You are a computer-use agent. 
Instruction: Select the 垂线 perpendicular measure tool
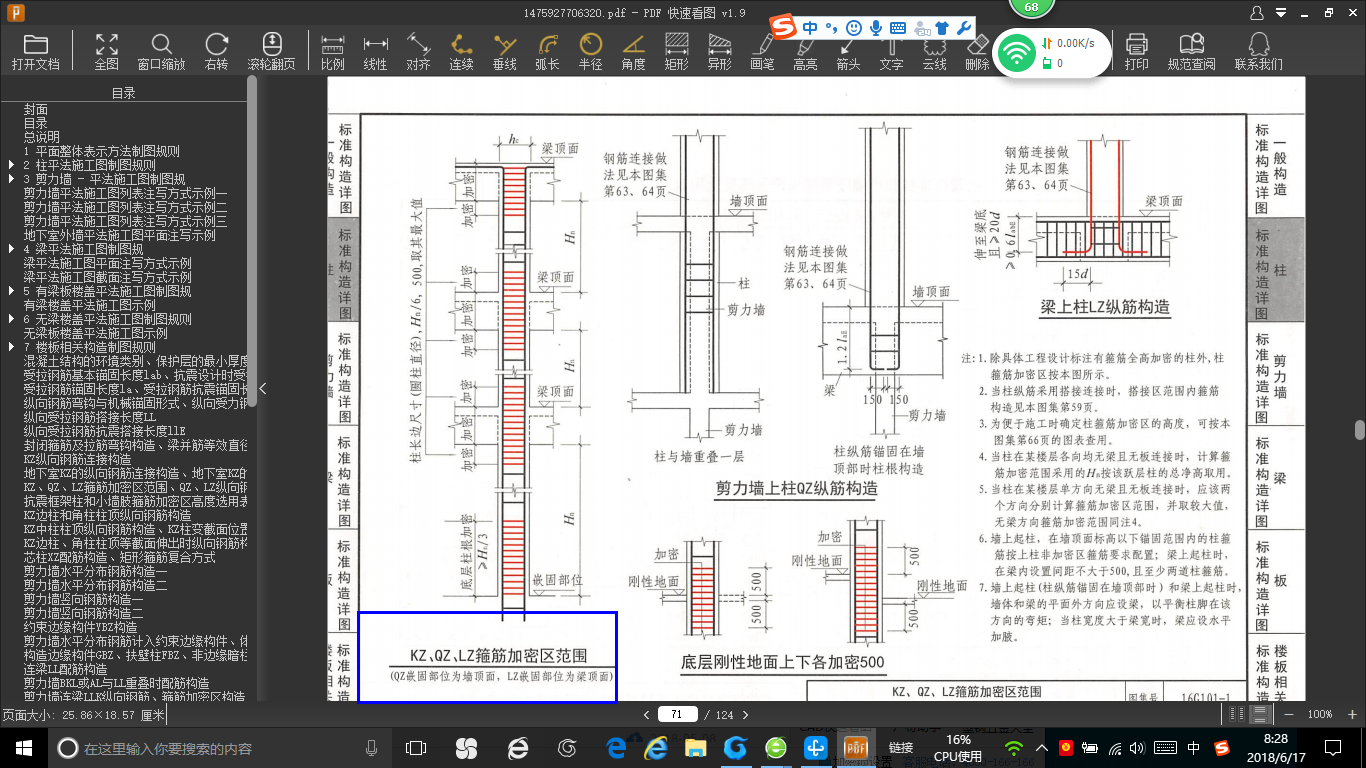tap(505, 52)
